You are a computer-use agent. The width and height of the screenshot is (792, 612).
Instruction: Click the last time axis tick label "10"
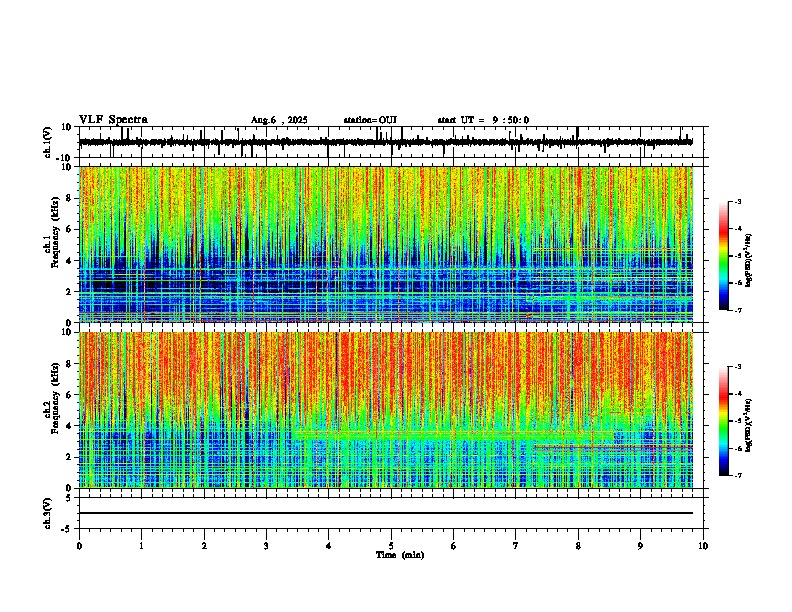703,546
